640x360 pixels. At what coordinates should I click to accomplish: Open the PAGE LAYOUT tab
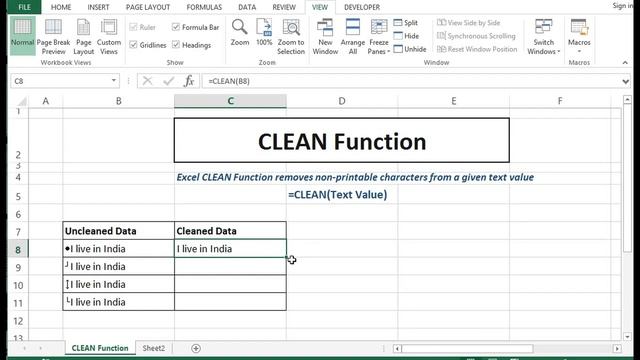[x=148, y=7]
